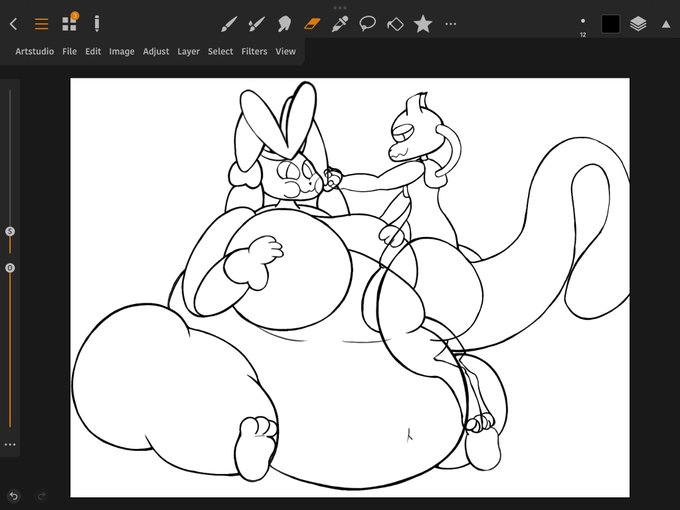Open the info icon
The height and width of the screenshot is (510, 680).
point(97,23)
